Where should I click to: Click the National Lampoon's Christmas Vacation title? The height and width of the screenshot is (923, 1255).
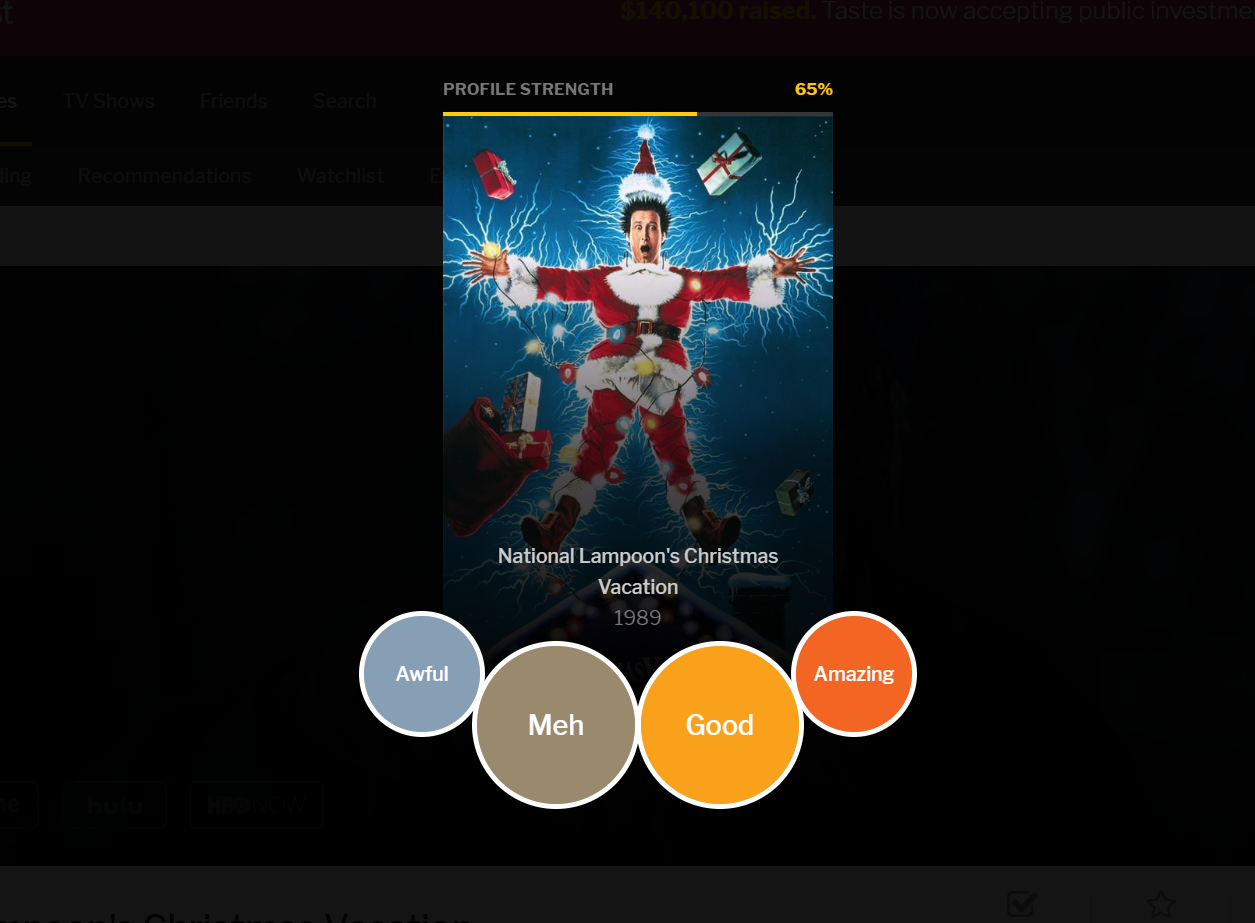pos(638,571)
